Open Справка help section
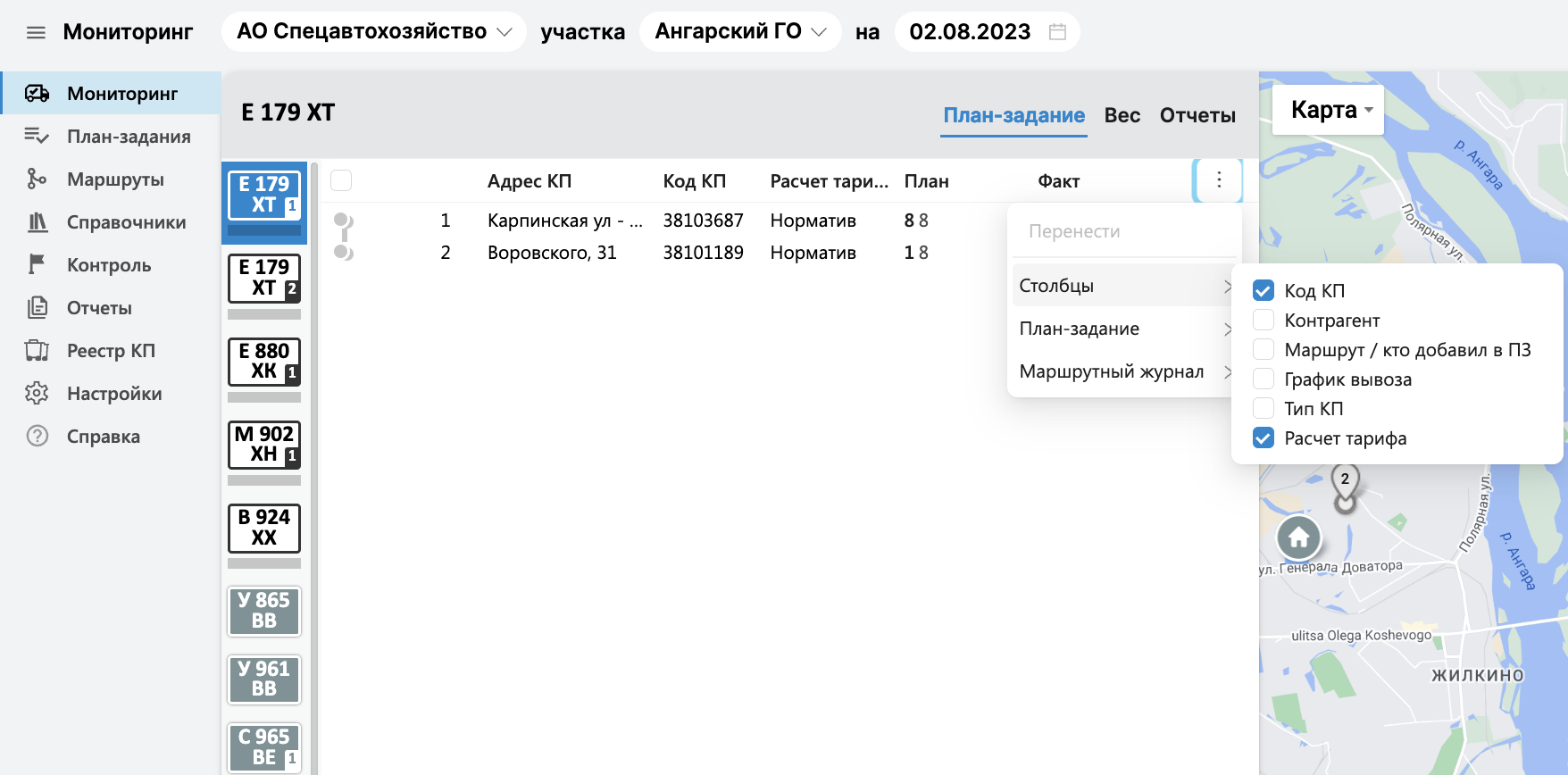The height and width of the screenshot is (775, 1568). point(103,437)
